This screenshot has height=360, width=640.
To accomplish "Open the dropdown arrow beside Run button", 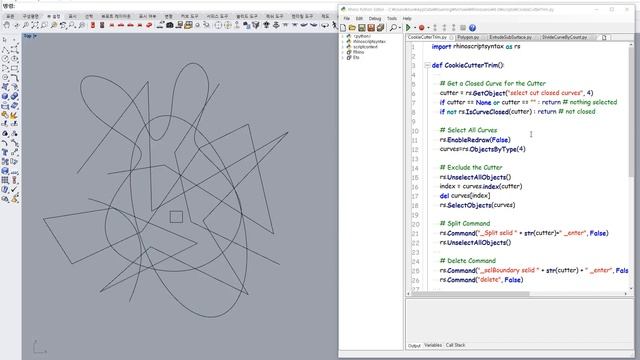I will coord(415,28).
